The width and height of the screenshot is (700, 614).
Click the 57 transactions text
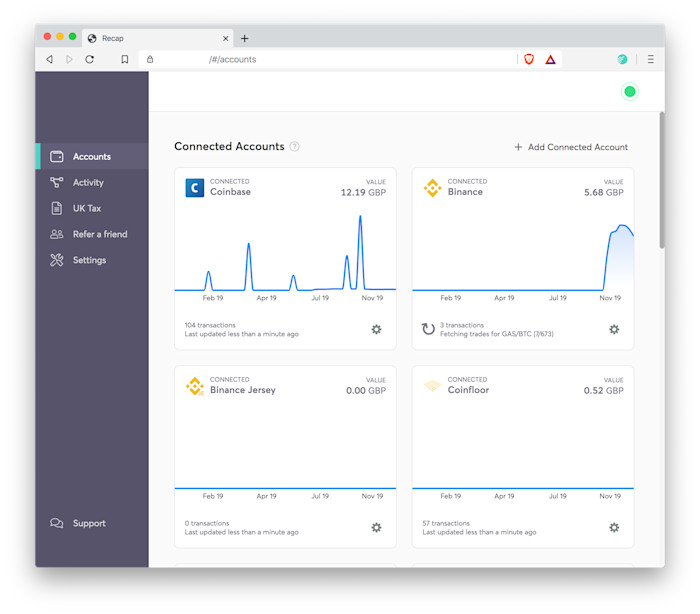[446, 523]
